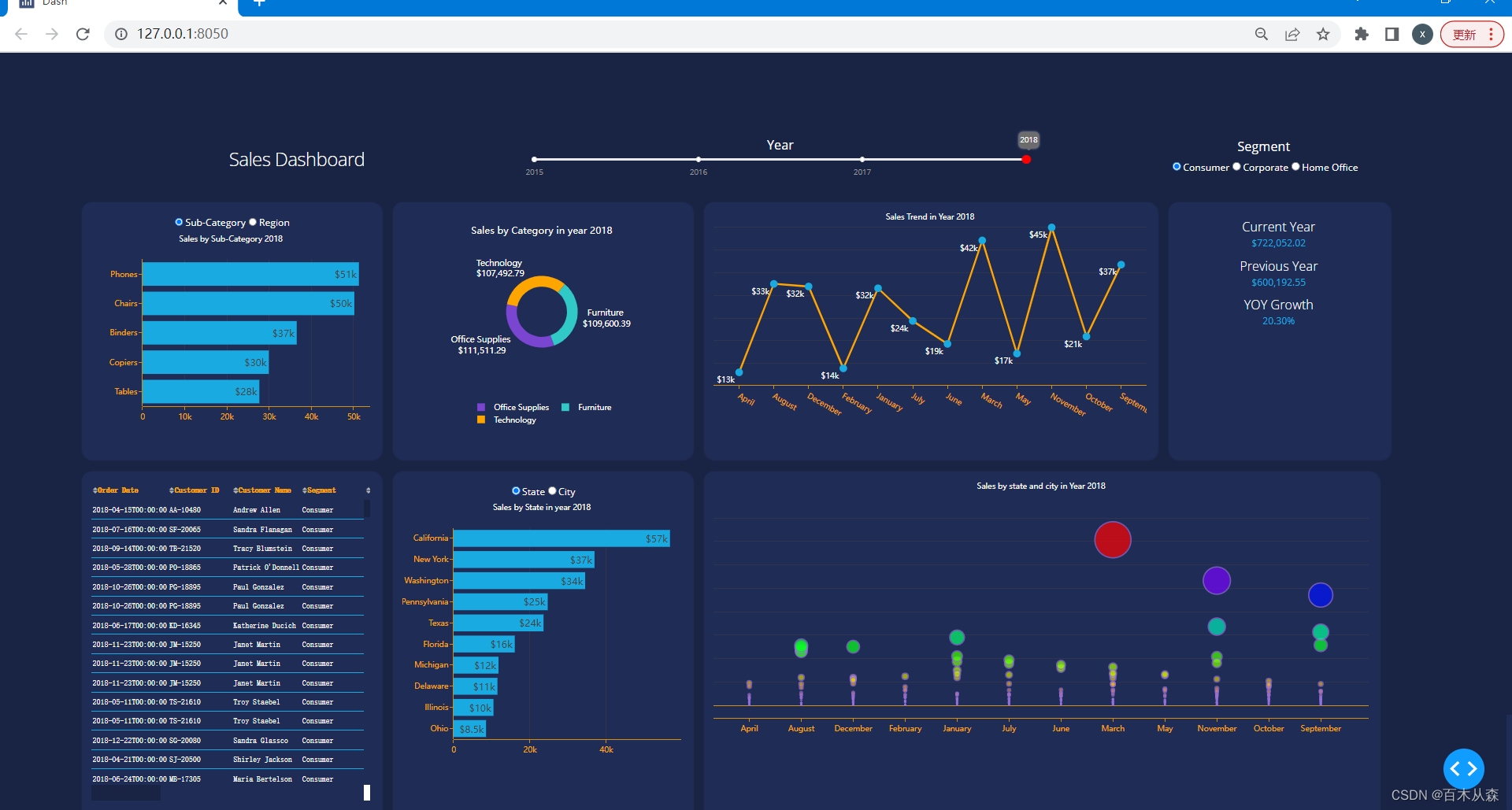Click the blue bubble above September
1512x810 pixels.
(1321, 595)
